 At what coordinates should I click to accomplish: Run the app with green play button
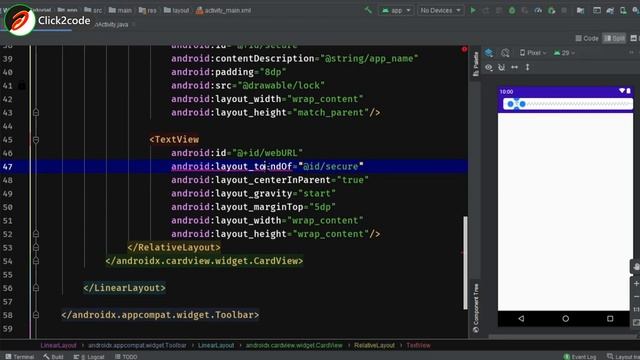click(473, 10)
